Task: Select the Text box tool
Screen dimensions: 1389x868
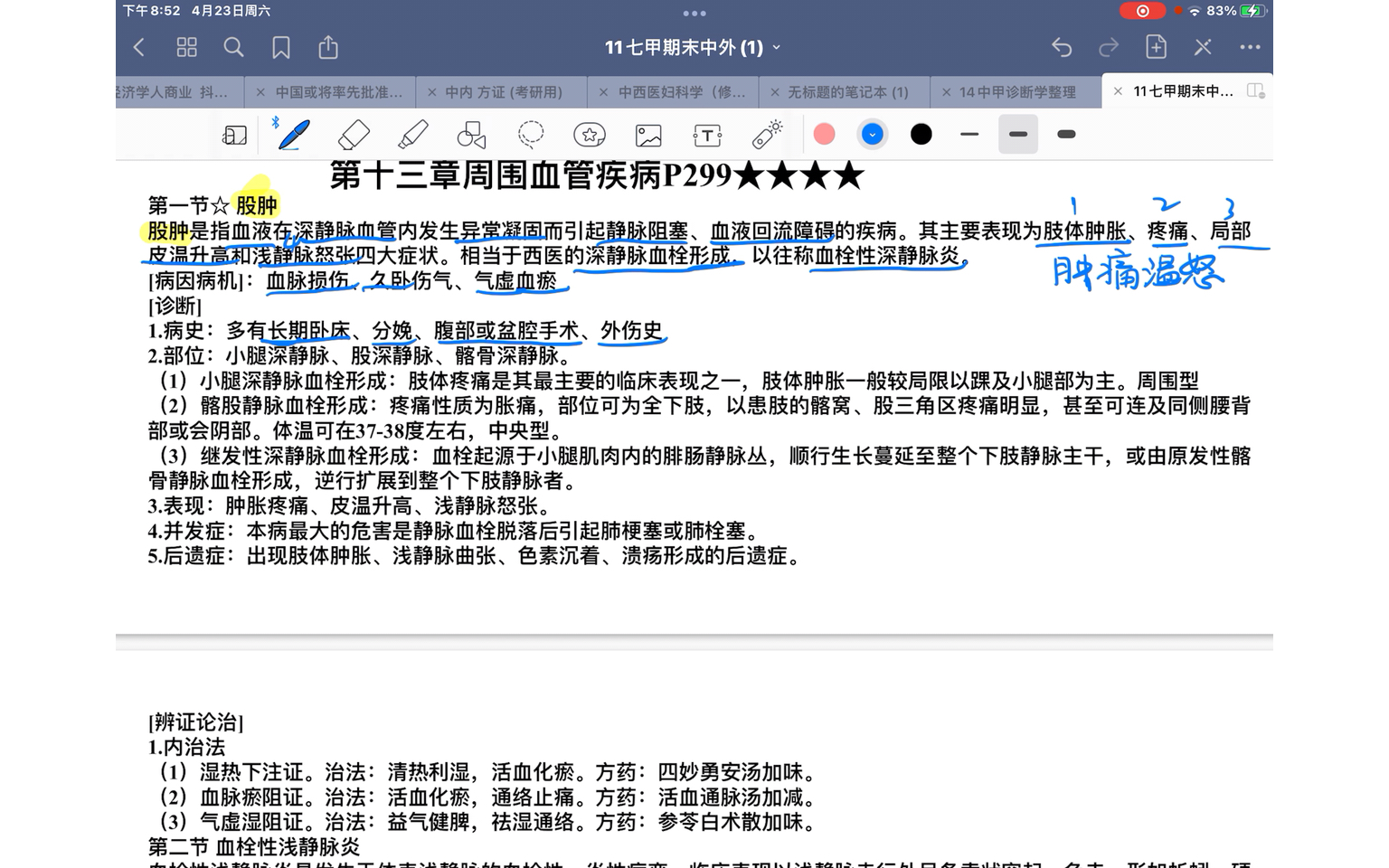Action: click(x=707, y=136)
